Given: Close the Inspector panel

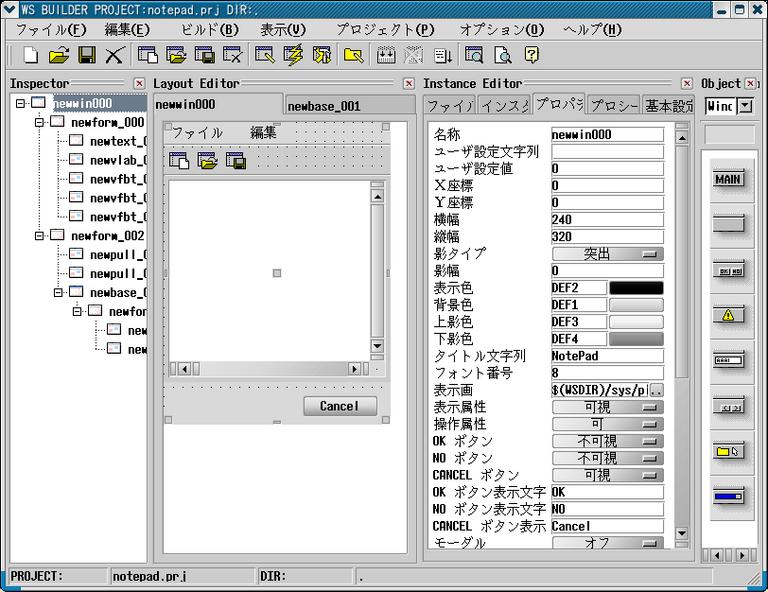Looking at the screenshot, I should point(140,84).
